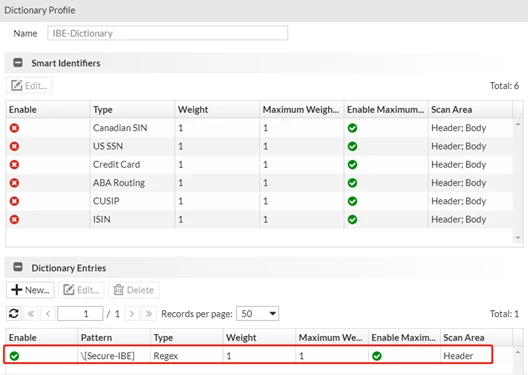
Task: Click the Delete button in Dictionary Entries
Action: click(134, 290)
